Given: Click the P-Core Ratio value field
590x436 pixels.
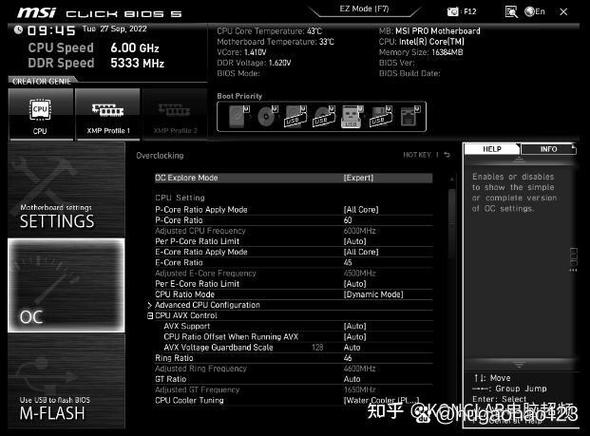Looking at the screenshot, I should tap(348, 220).
